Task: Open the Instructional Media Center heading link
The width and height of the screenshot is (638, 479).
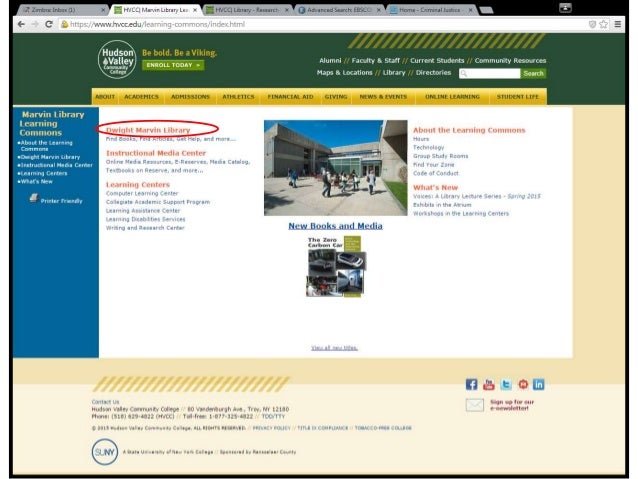Action: click(x=156, y=153)
